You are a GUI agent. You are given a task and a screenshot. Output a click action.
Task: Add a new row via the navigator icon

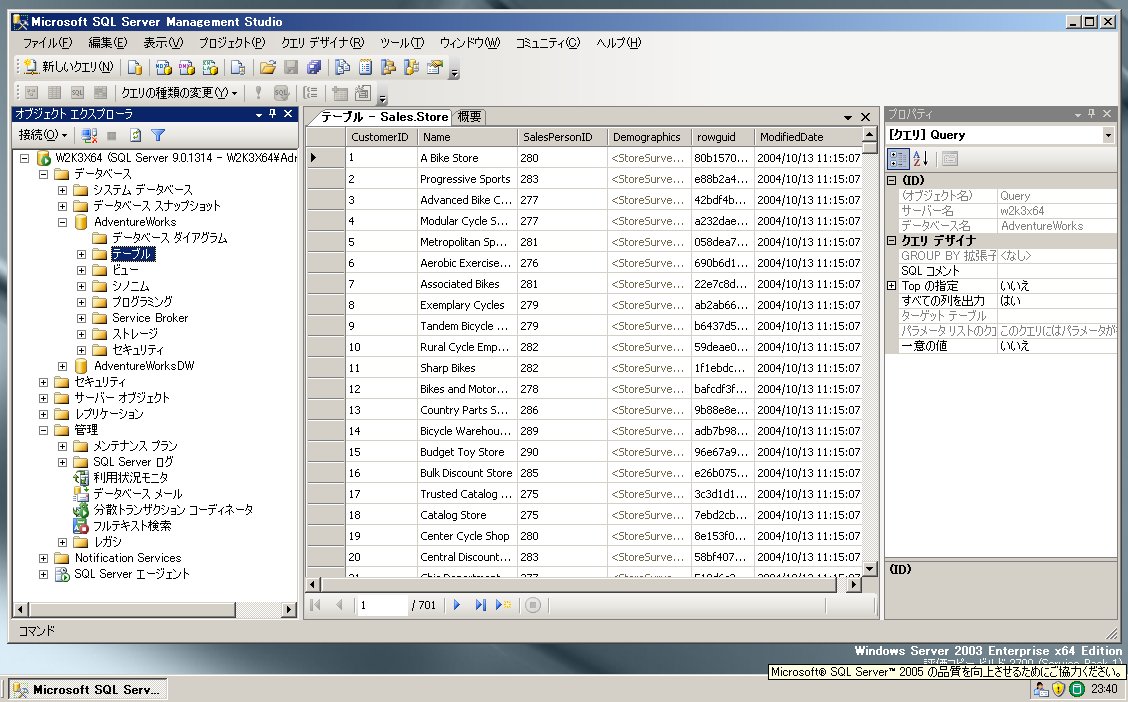click(503, 605)
